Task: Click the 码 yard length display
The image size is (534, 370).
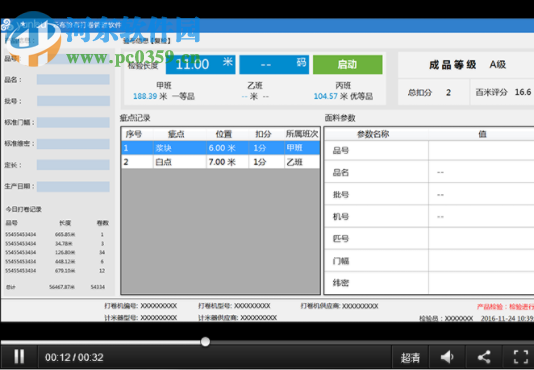Action: tap(274, 64)
